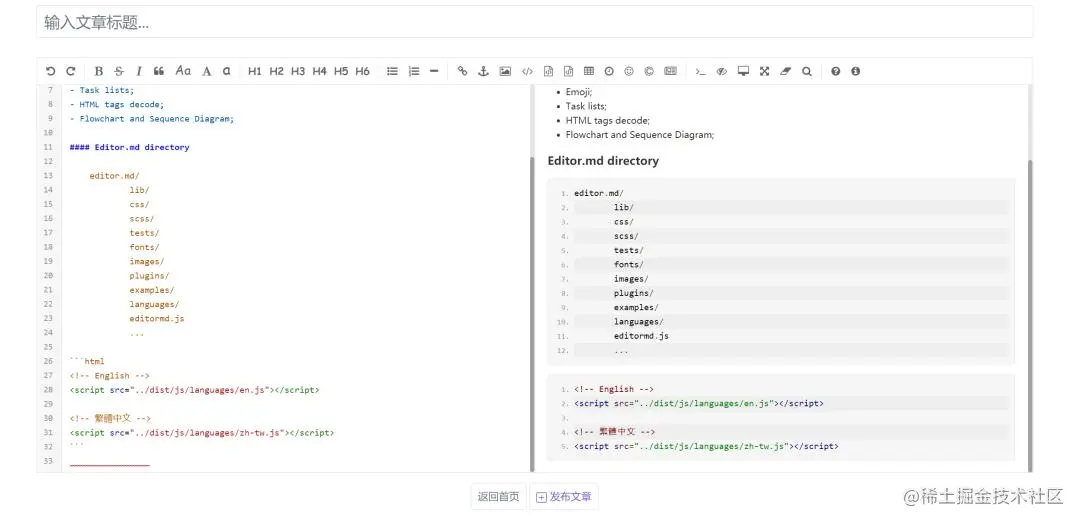Insert an image from toolbar

click(x=506, y=71)
